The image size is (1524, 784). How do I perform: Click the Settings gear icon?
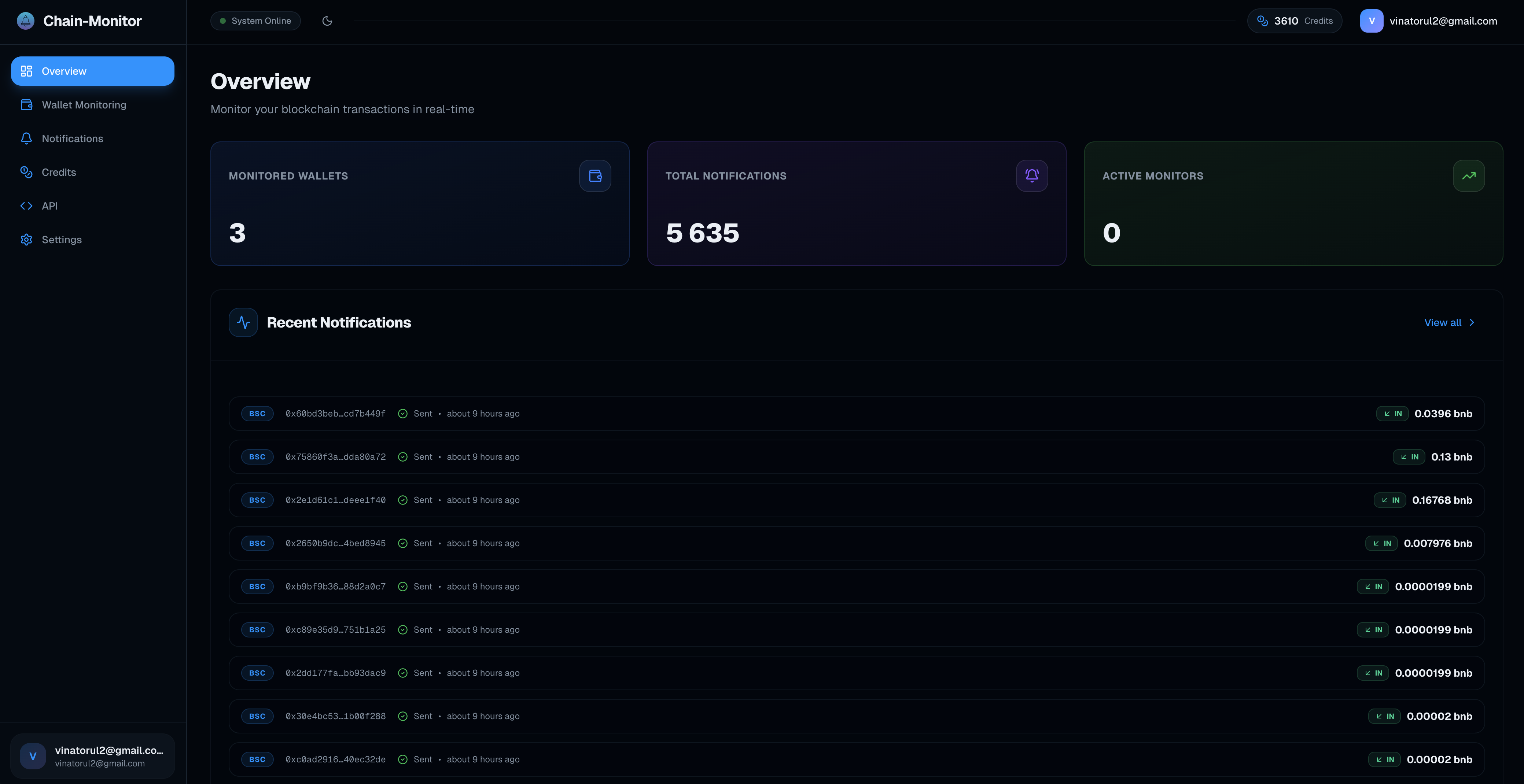[26, 240]
